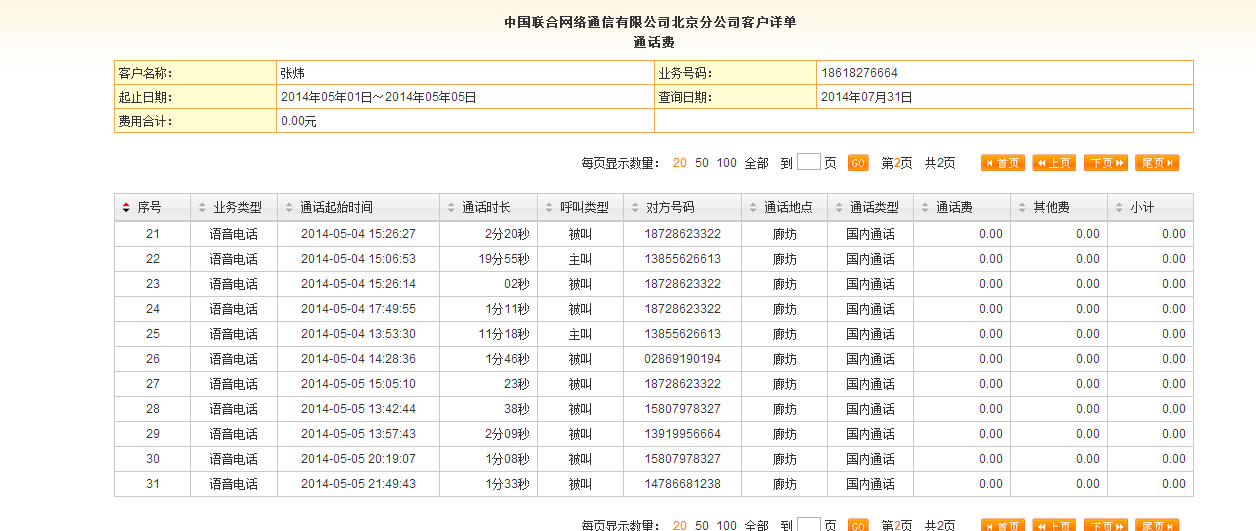The width and height of the screenshot is (1256, 531).
Task: Click the 呼叫类型 column sort icon
Action: pos(549,208)
